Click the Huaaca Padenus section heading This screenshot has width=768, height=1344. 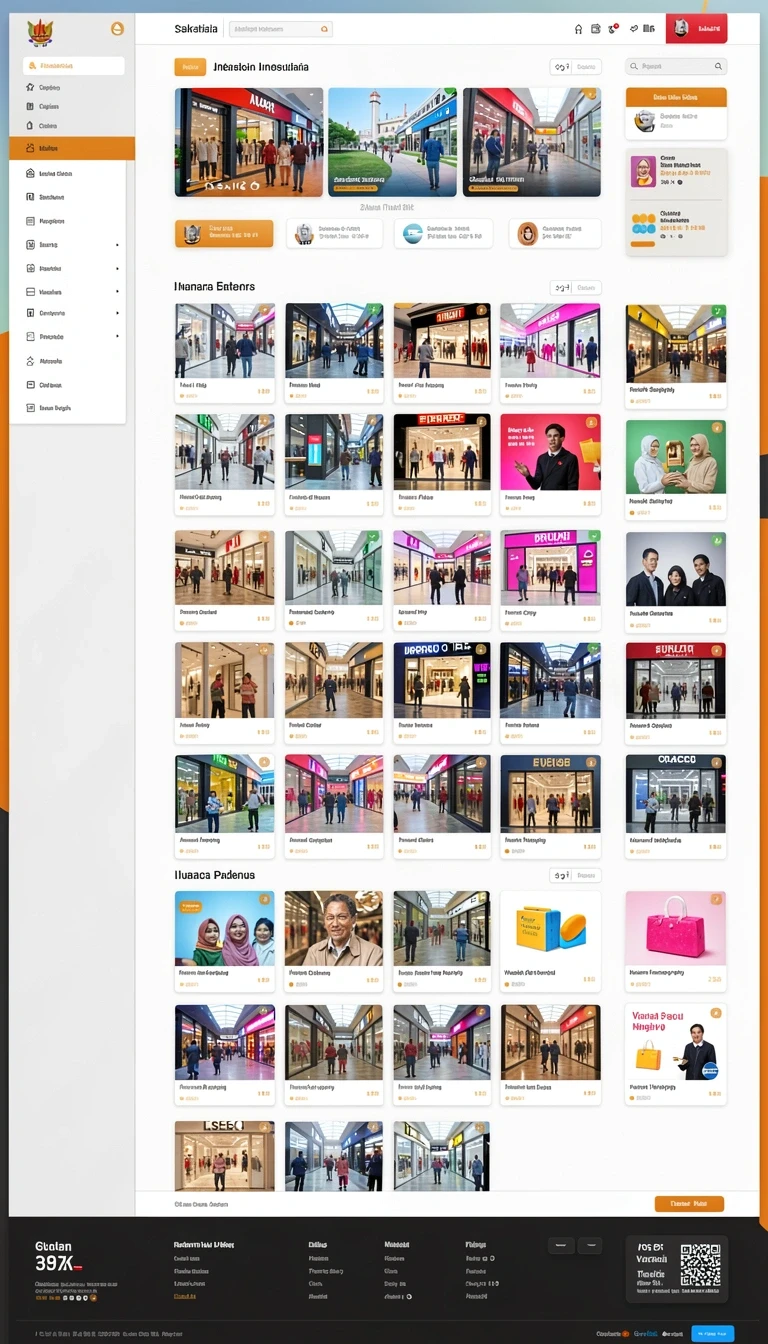pyautogui.click(x=214, y=875)
